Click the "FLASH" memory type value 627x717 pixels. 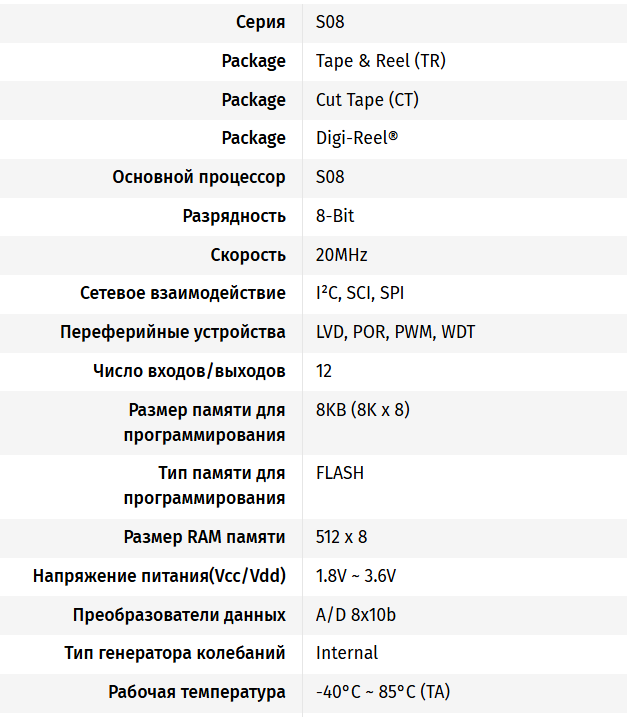tap(340, 473)
